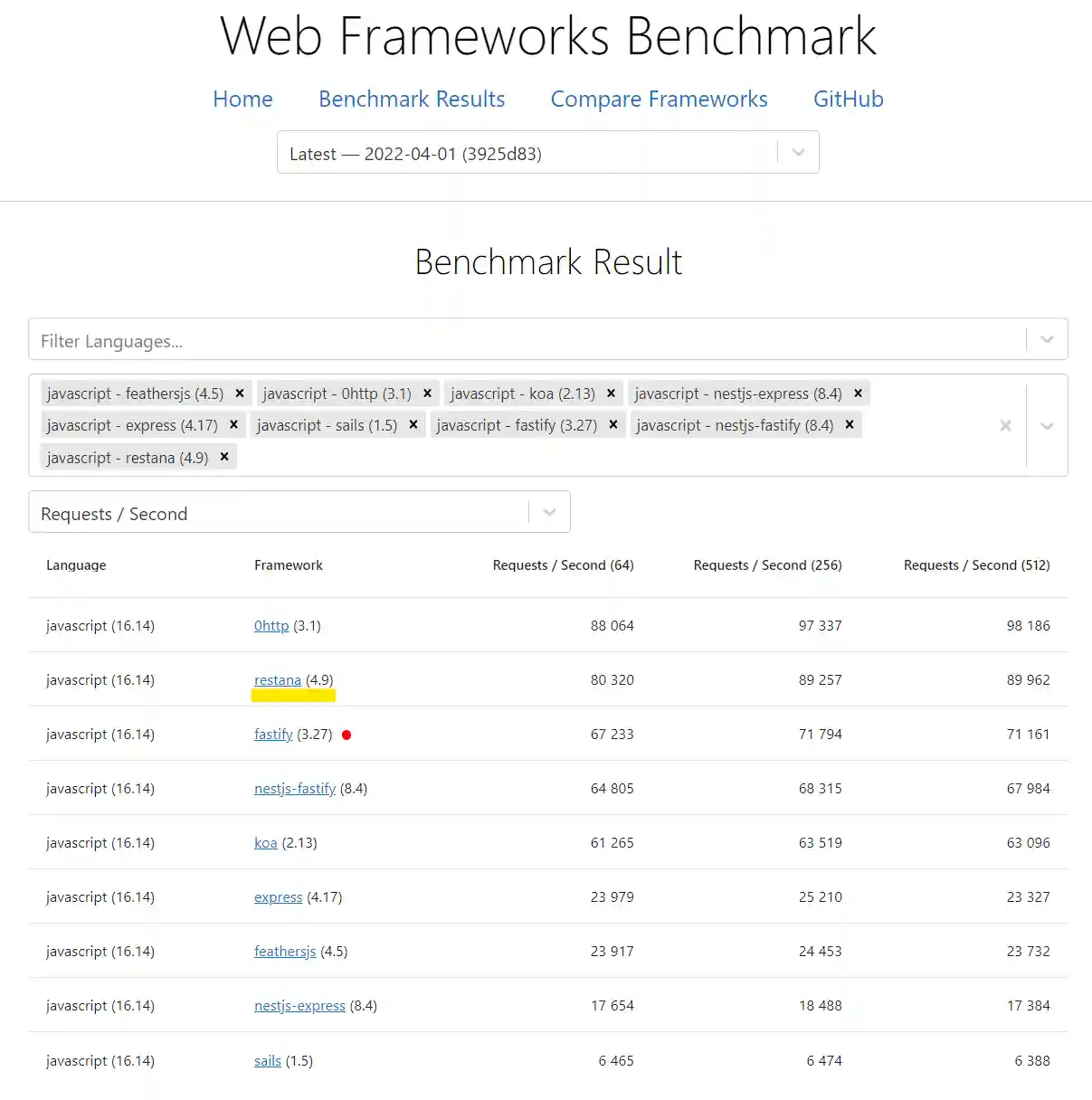Screen dimensions: 1092x1100
Task: Remove the javascript - sails filter tag
Action: 413,424
